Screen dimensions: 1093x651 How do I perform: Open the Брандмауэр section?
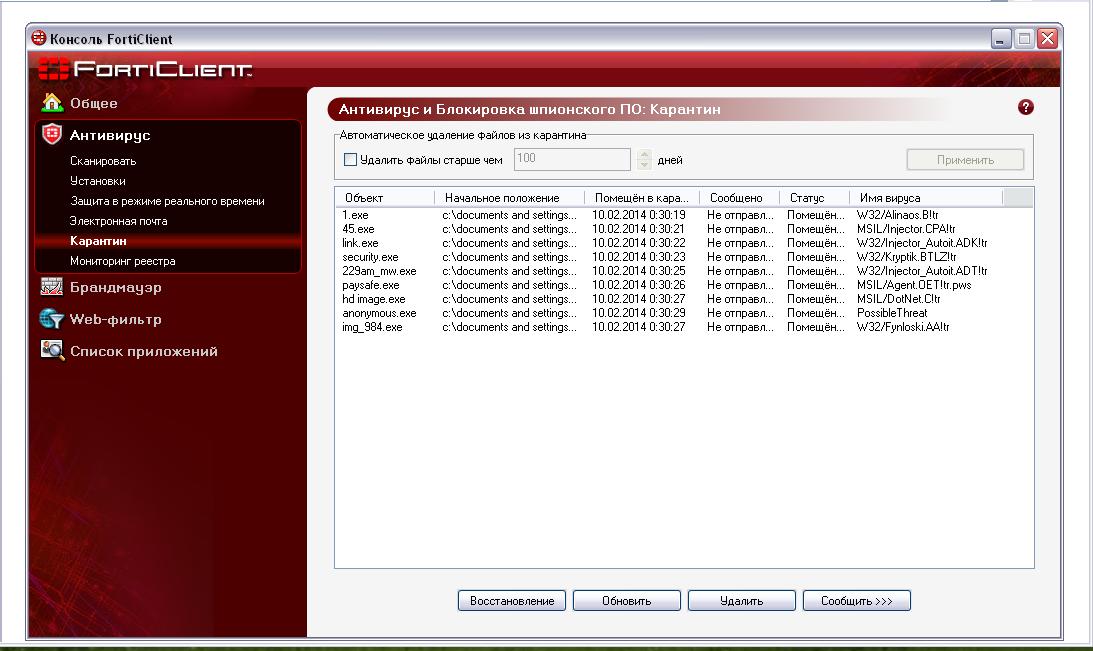[x=116, y=287]
